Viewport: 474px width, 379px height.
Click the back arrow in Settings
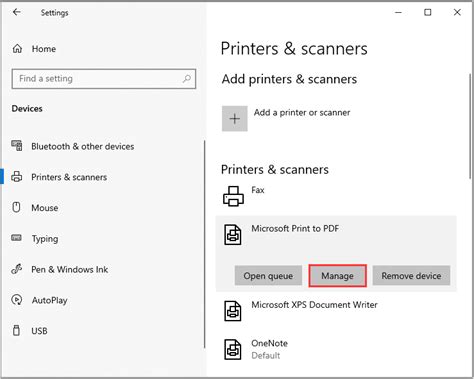[x=16, y=12]
